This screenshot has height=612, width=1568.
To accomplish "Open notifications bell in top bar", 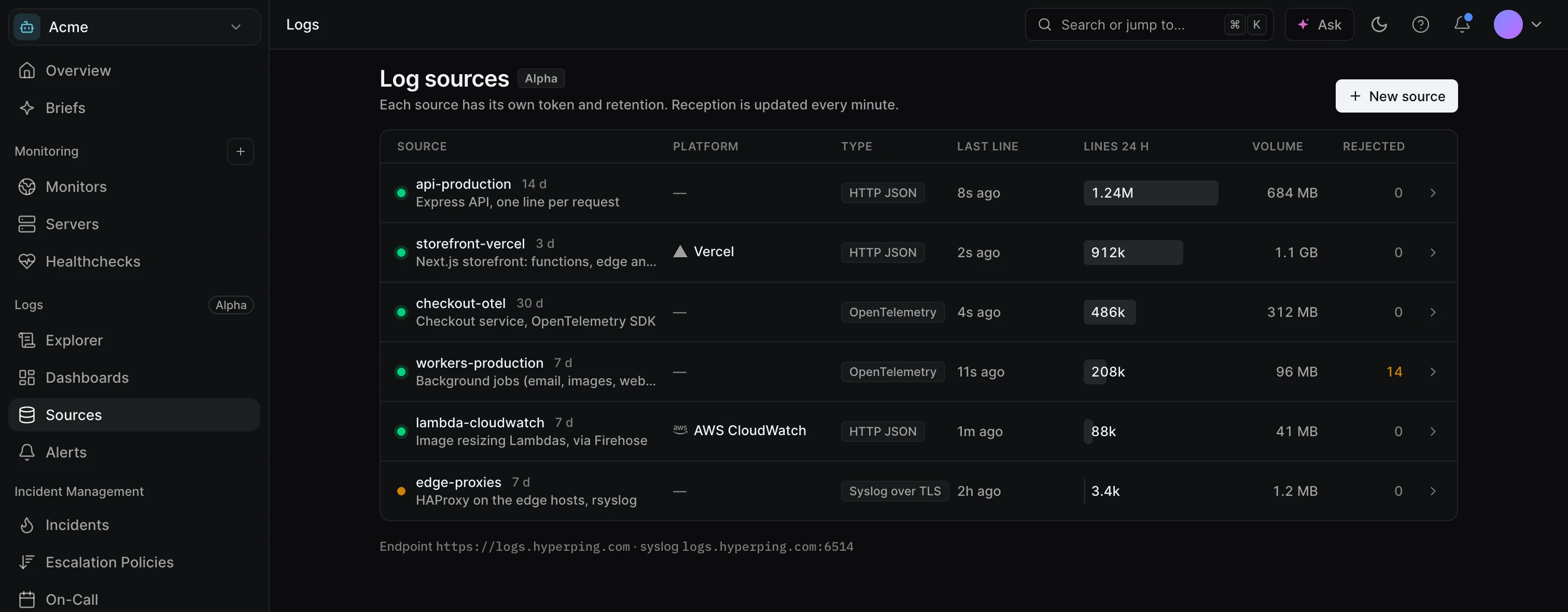I will (x=1462, y=24).
